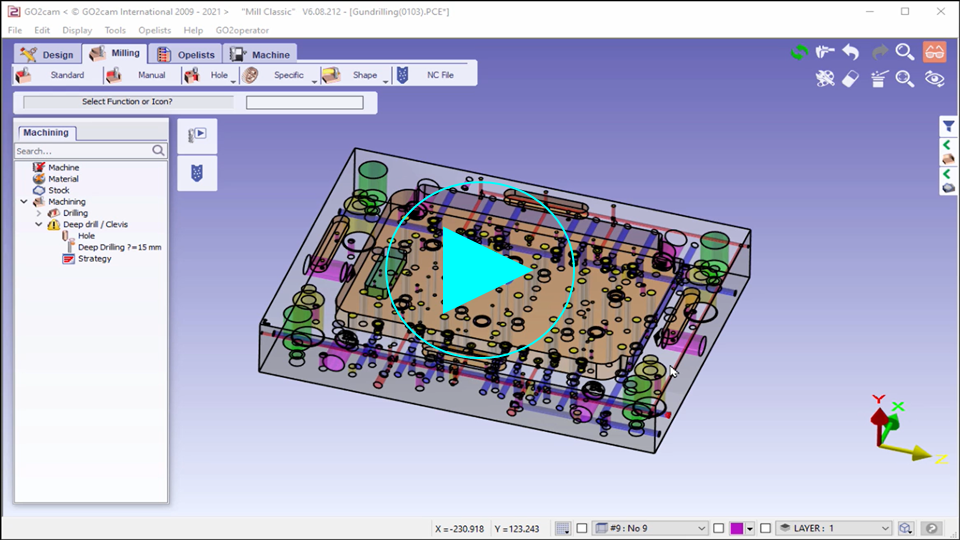Click the magenta color swatch
Image resolution: width=960 pixels, height=540 pixels.
(737, 528)
